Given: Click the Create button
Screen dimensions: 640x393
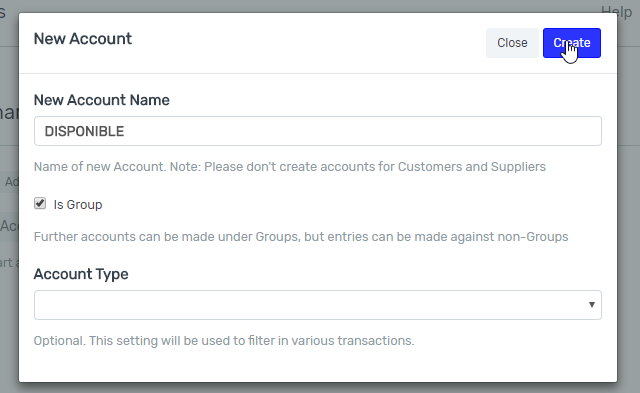Looking at the screenshot, I should coord(571,43).
